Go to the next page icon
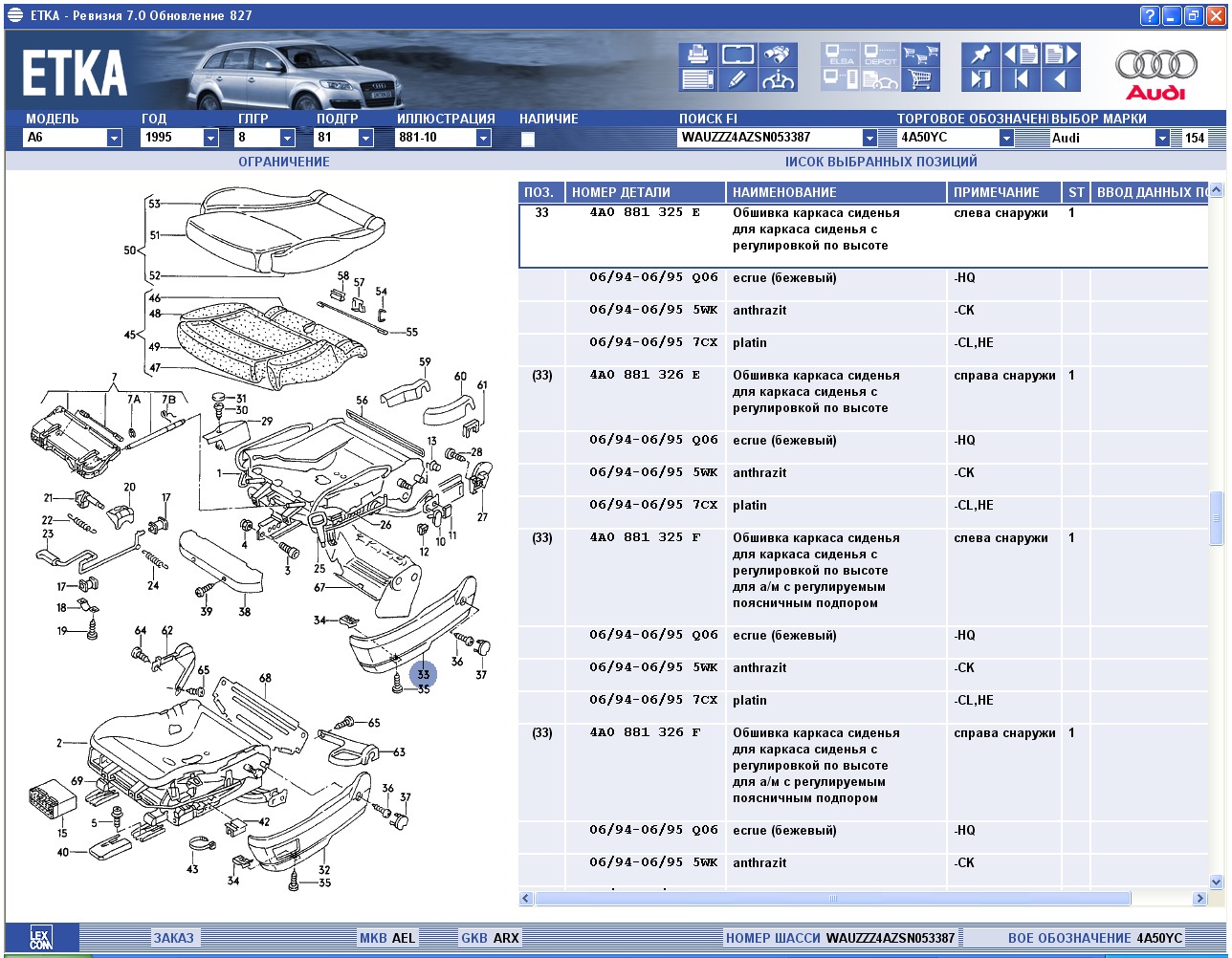 tap(1062, 54)
